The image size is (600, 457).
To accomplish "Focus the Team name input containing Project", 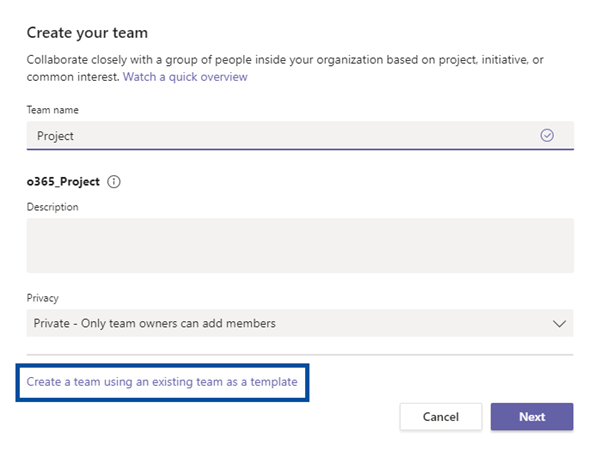I will pos(300,135).
